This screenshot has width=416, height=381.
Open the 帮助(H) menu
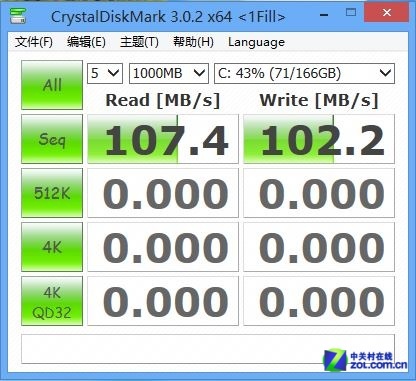click(193, 42)
